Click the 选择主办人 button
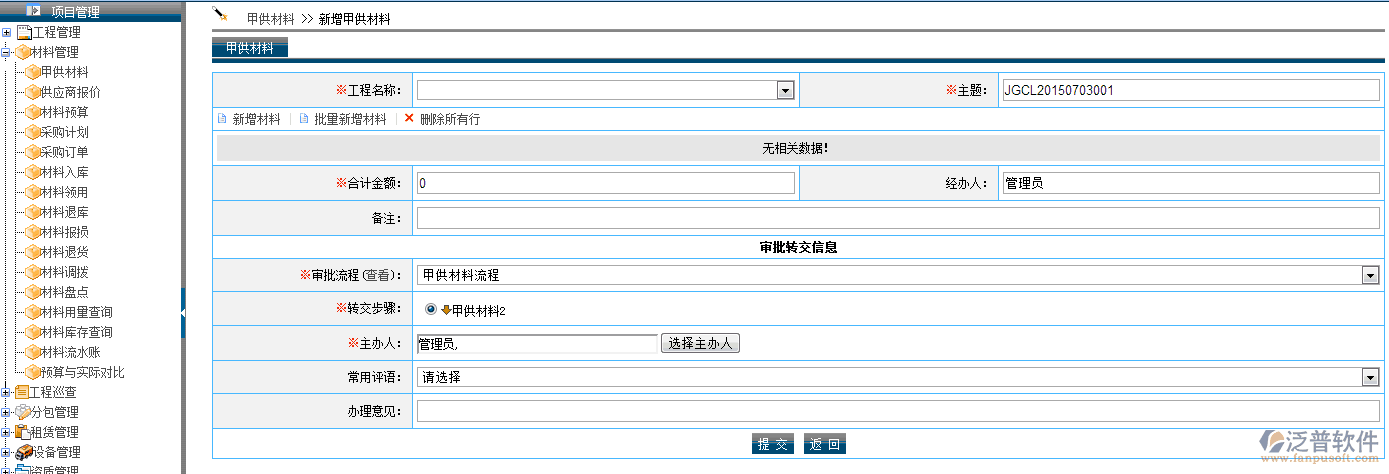Screen dimensions: 1389x474 point(700,343)
